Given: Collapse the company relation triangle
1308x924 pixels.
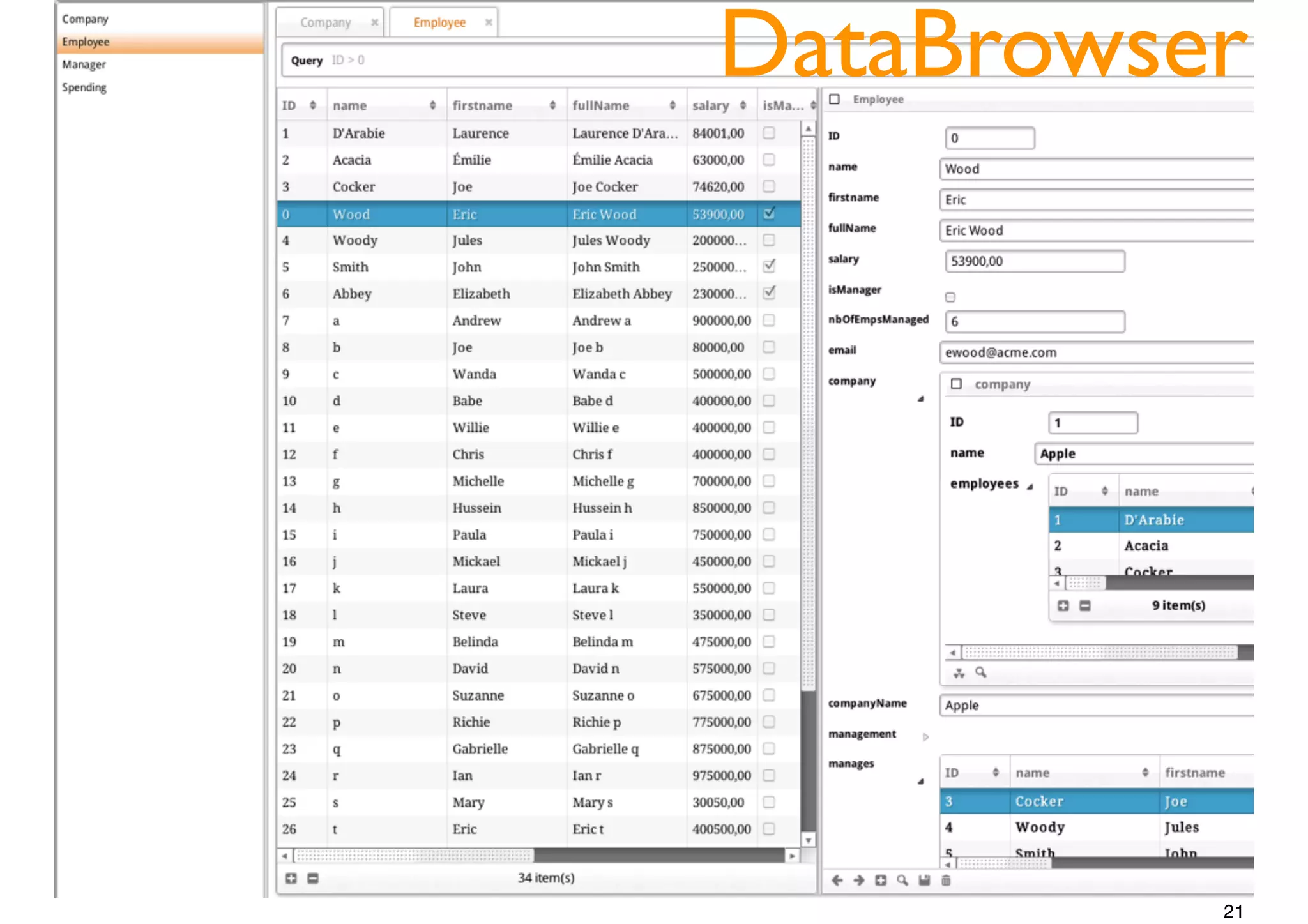Looking at the screenshot, I should coord(920,399).
